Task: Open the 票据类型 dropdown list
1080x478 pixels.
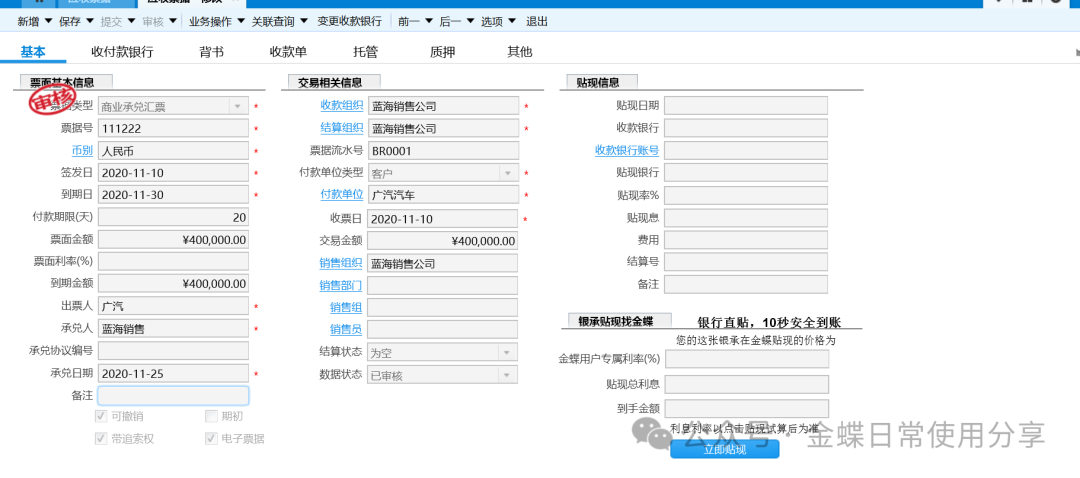Action: point(238,106)
